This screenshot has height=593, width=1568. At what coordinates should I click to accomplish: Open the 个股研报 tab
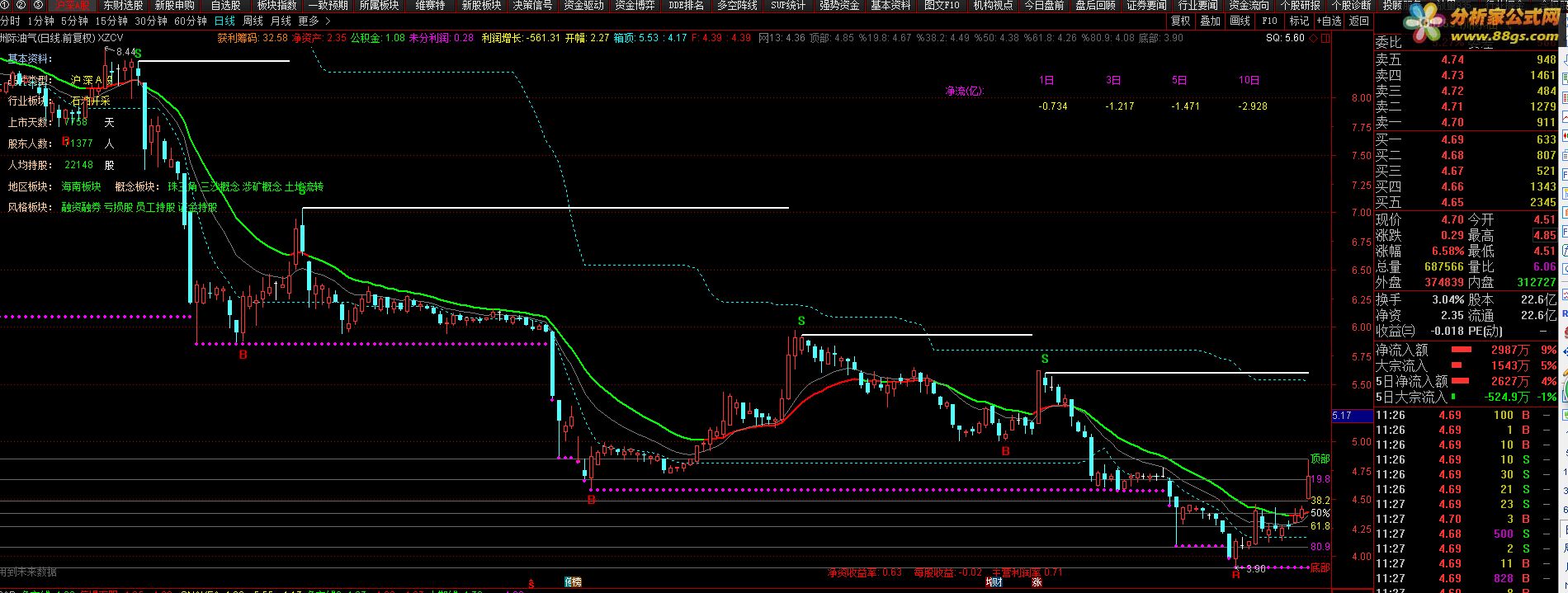1300,5
